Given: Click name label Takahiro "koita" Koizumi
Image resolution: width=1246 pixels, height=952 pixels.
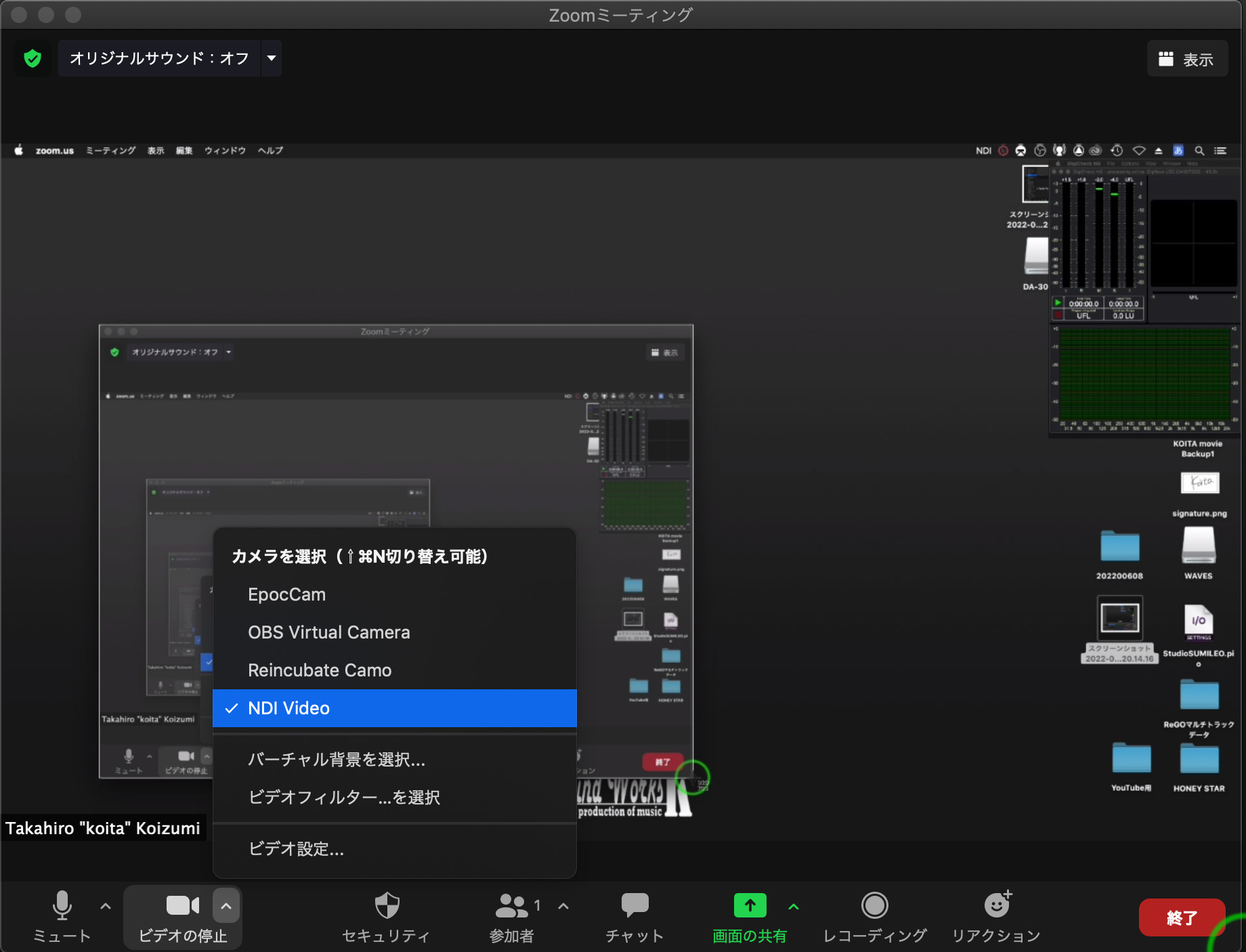Looking at the screenshot, I should pyautogui.click(x=103, y=828).
